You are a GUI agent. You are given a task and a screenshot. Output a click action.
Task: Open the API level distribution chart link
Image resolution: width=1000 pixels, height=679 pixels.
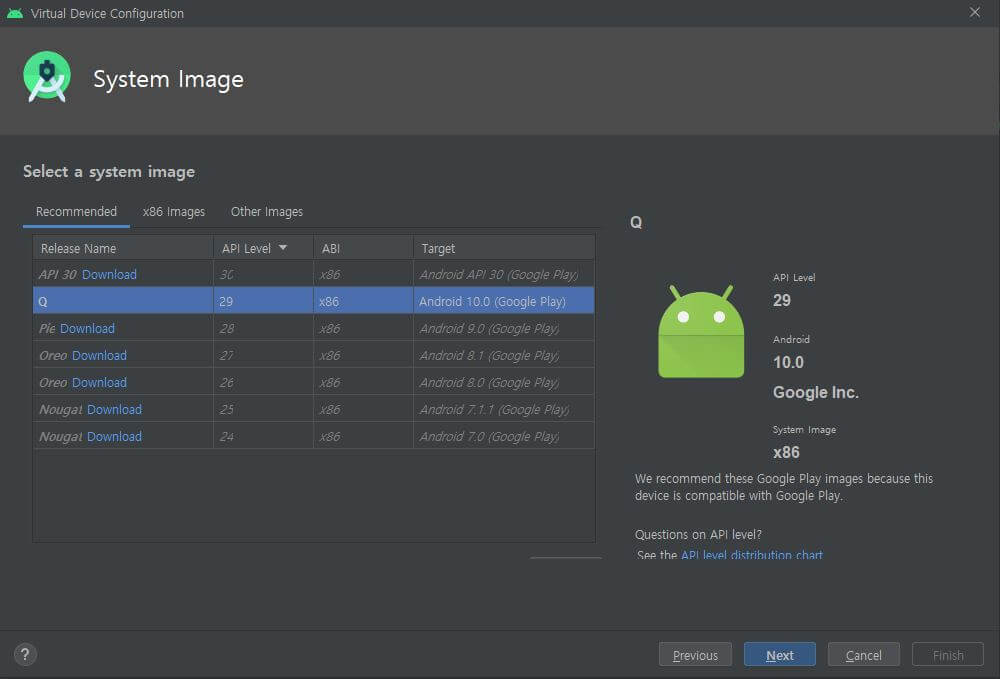pyautogui.click(x=751, y=554)
